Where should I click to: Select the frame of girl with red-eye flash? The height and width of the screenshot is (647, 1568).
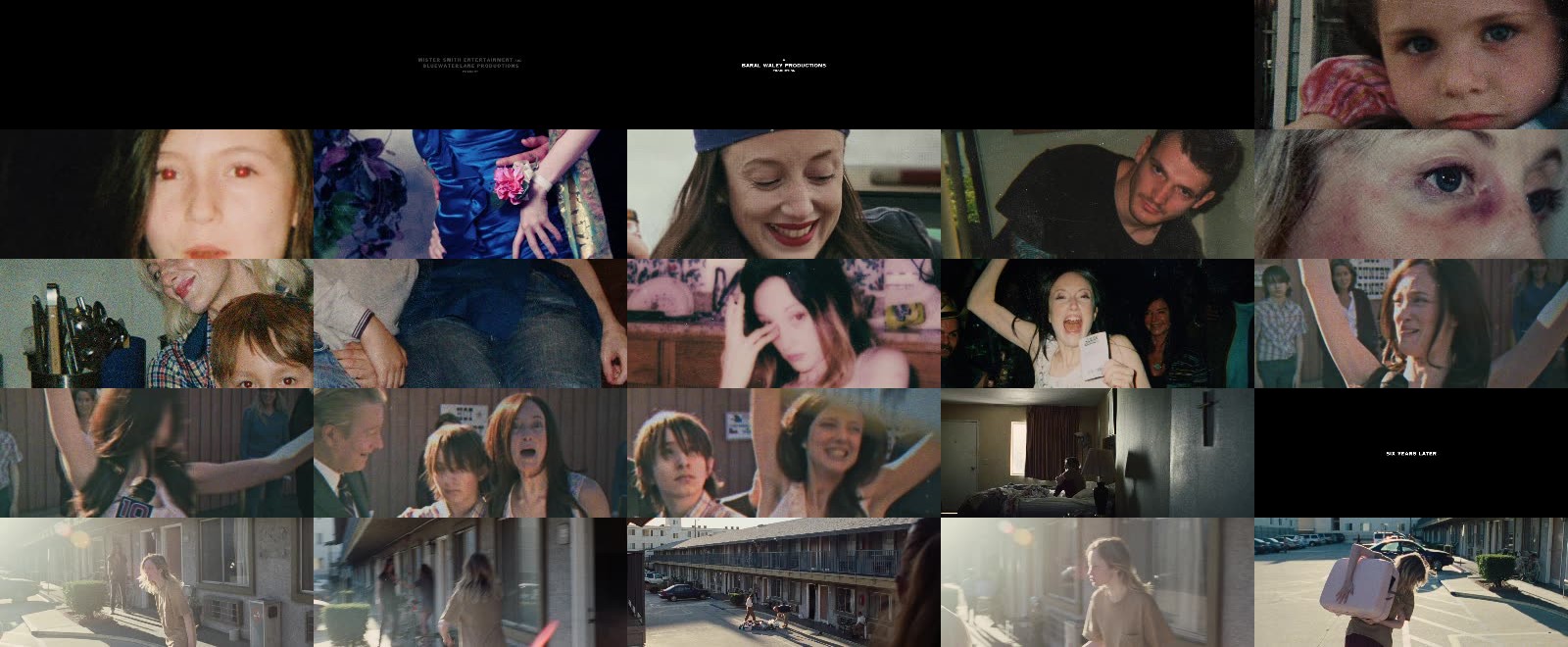[x=157, y=194]
